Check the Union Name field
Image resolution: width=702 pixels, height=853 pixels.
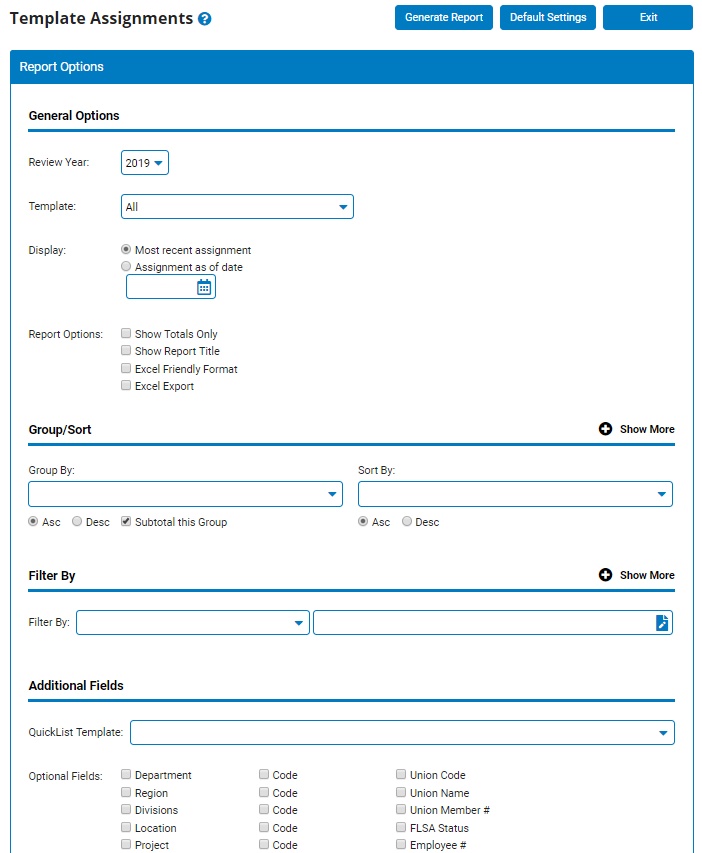pos(401,792)
